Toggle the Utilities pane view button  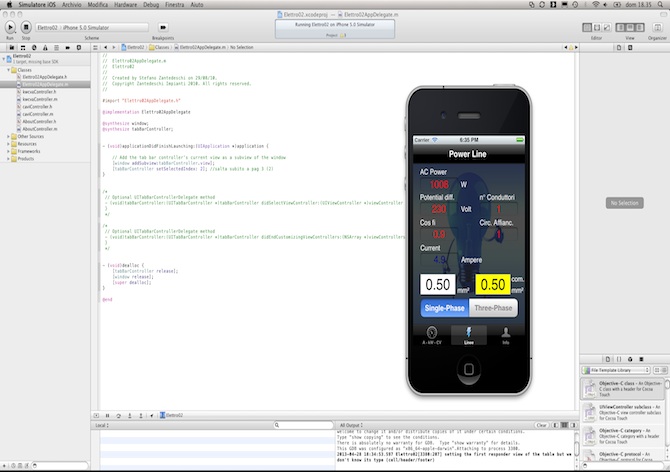click(640, 27)
